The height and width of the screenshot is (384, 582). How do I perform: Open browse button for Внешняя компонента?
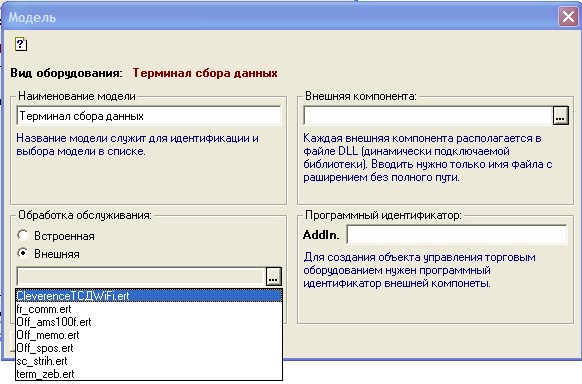tap(560, 116)
